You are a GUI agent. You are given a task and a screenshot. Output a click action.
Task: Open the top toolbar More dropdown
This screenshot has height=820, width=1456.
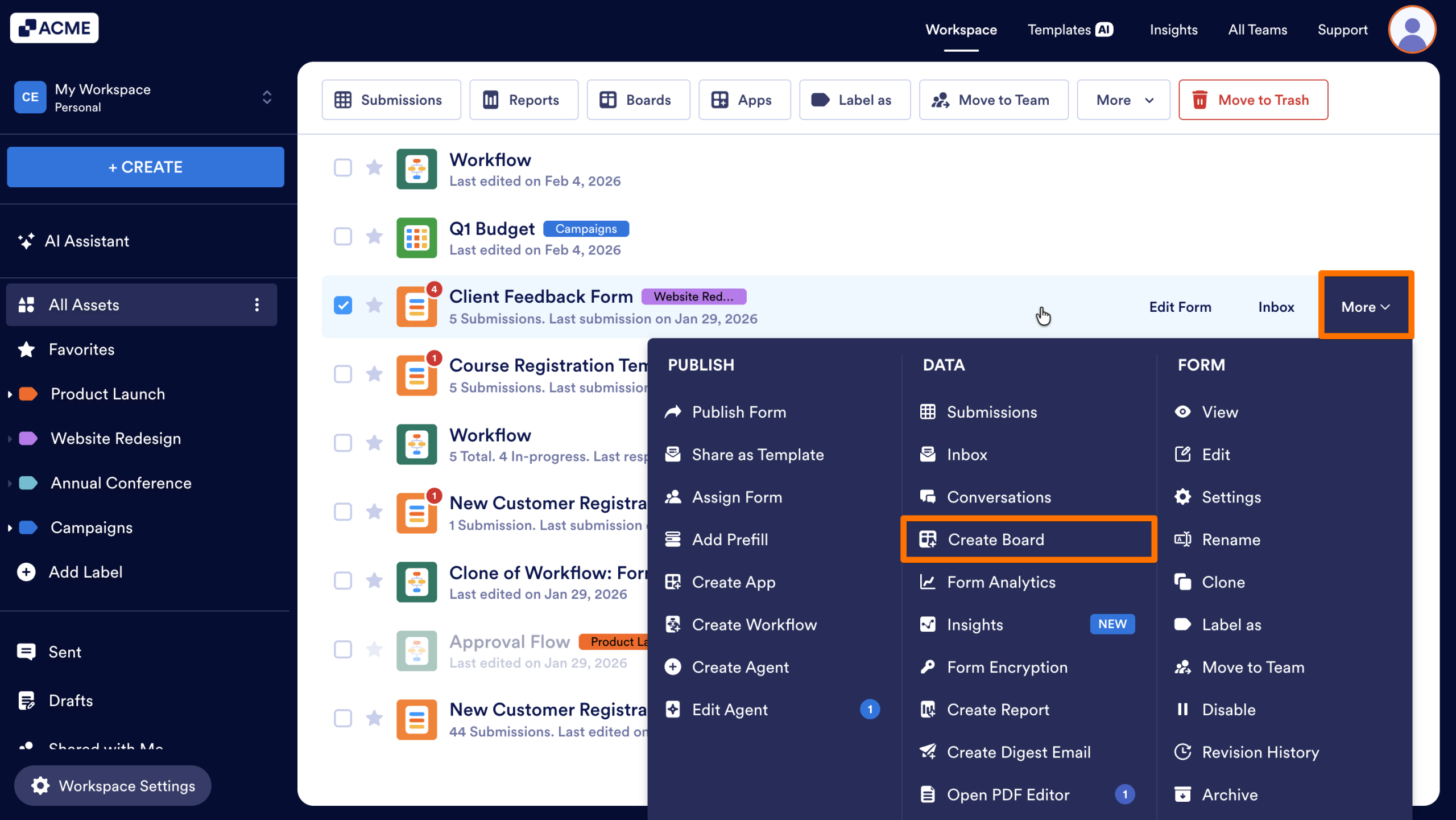tap(1123, 100)
